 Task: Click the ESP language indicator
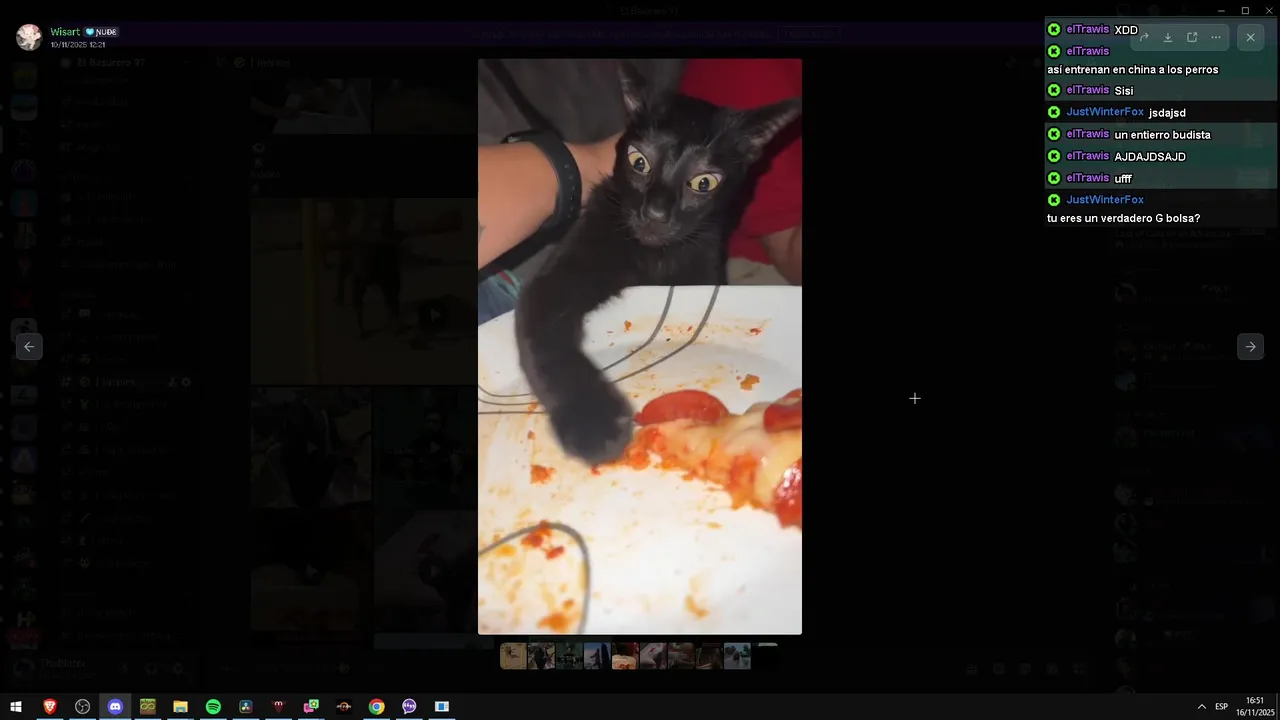(1221, 707)
